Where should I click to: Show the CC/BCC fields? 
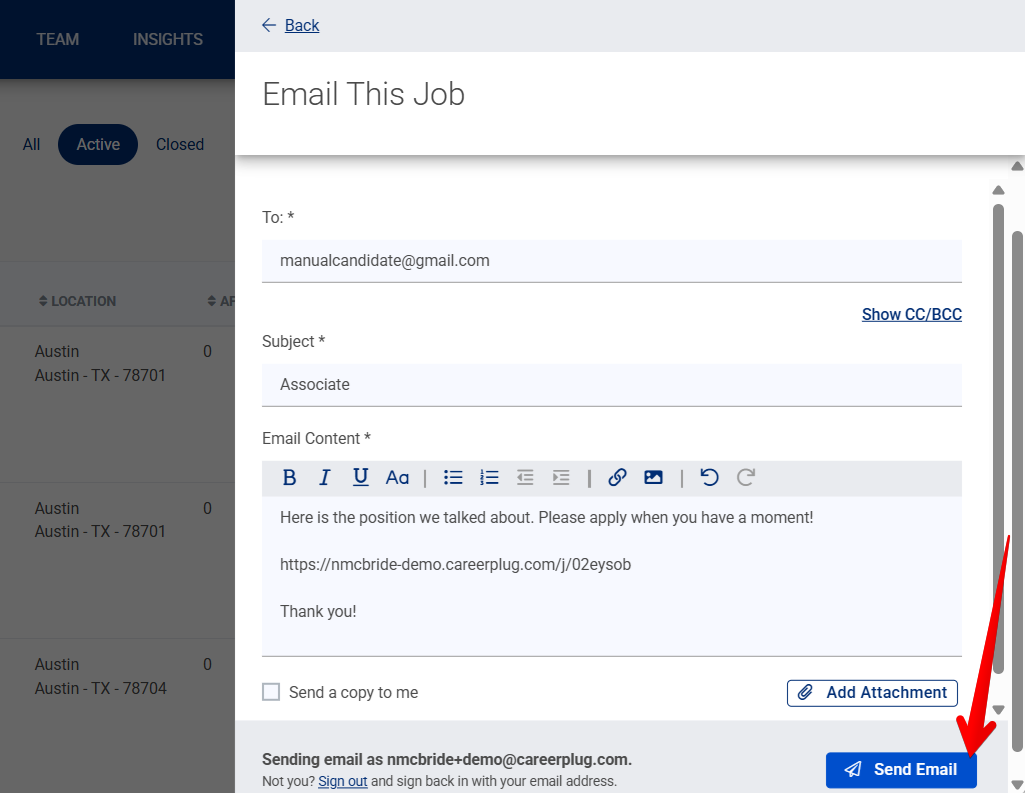911,314
